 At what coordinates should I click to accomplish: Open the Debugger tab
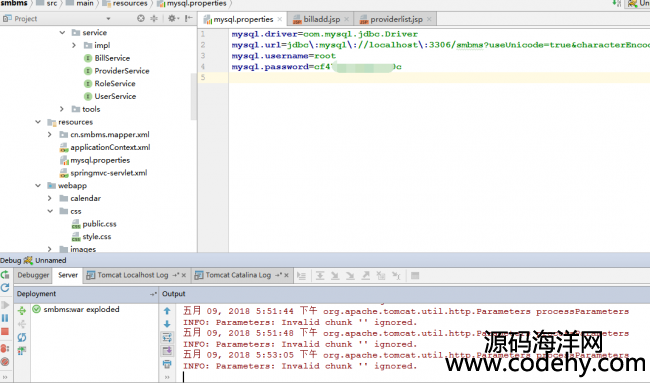[x=33, y=275]
